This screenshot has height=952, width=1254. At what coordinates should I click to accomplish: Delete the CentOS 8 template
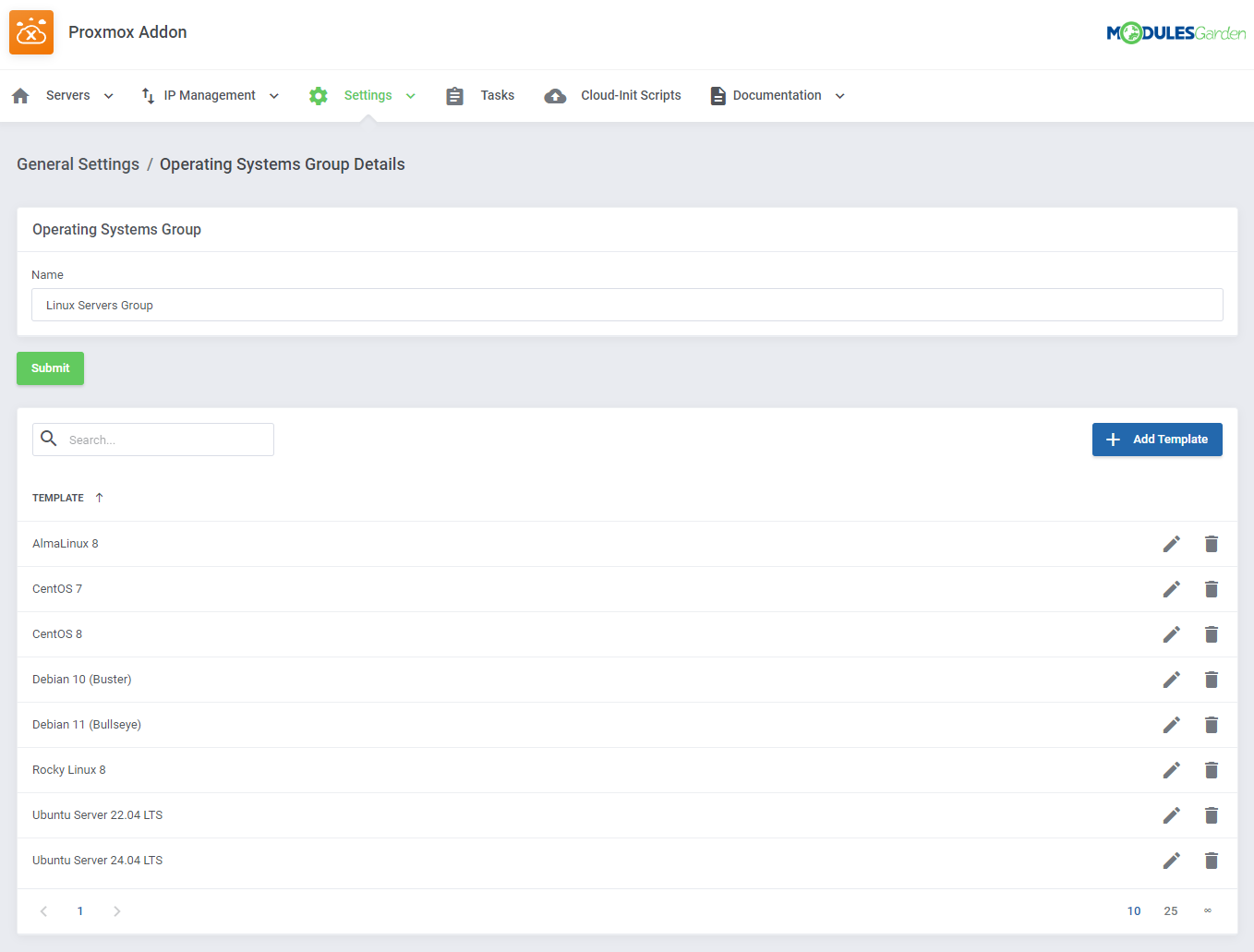(1212, 634)
